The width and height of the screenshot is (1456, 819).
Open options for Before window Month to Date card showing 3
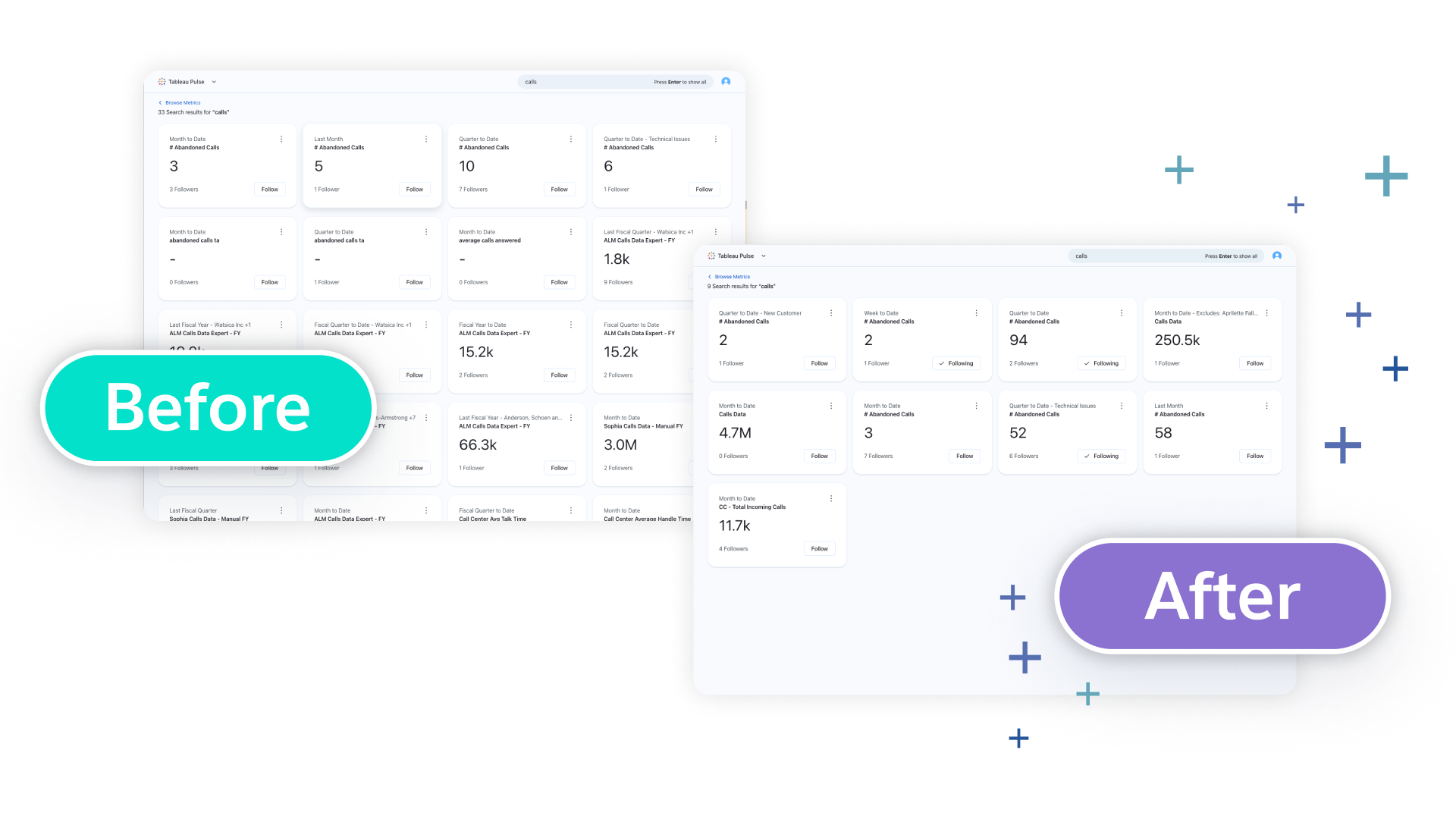pyautogui.click(x=281, y=139)
